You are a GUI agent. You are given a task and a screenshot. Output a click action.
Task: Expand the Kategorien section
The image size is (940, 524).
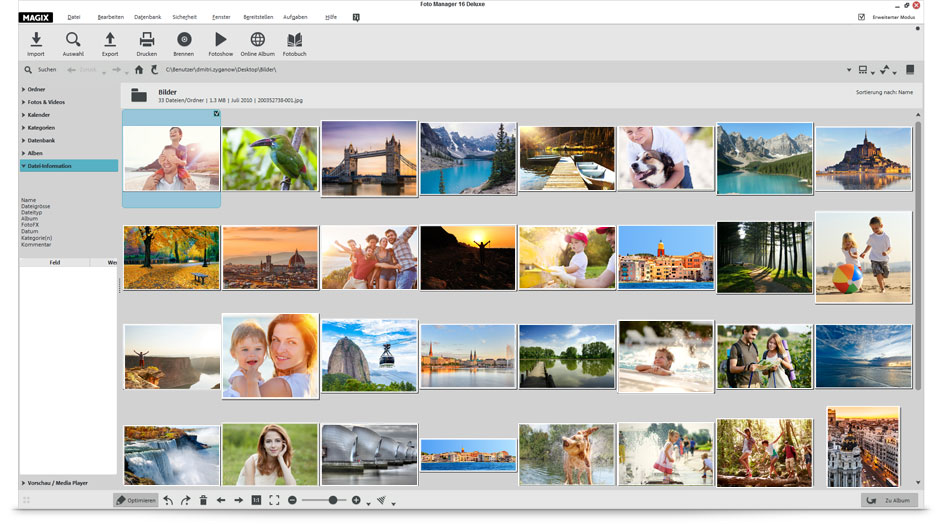[23, 128]
